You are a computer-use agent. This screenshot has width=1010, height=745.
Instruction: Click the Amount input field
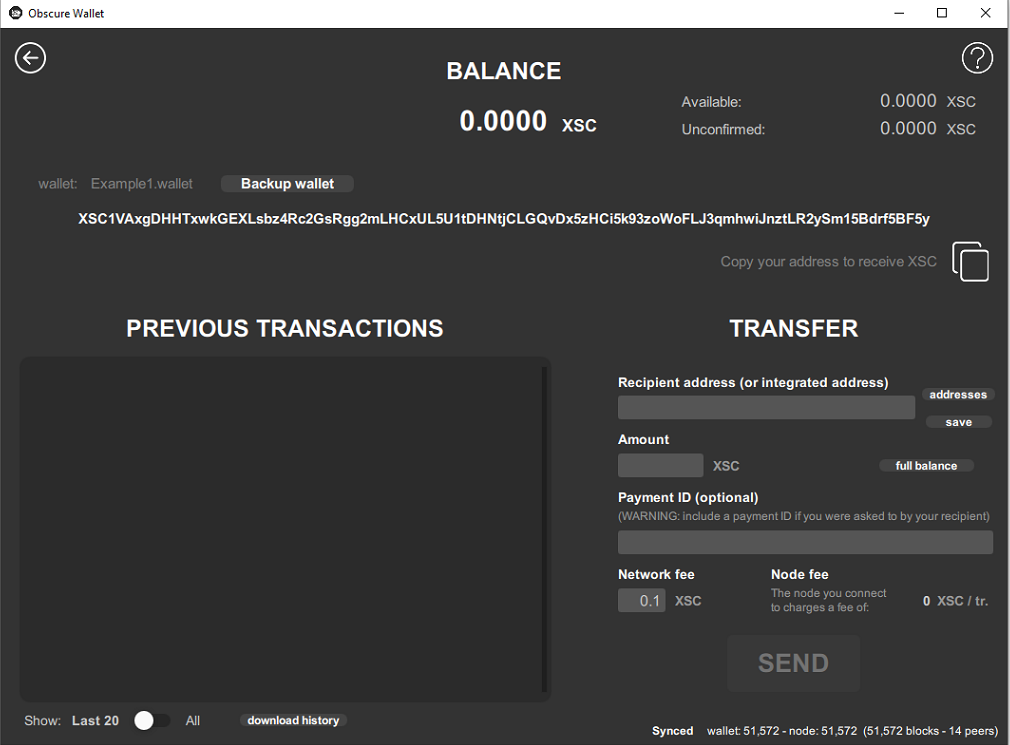[660, 465]
